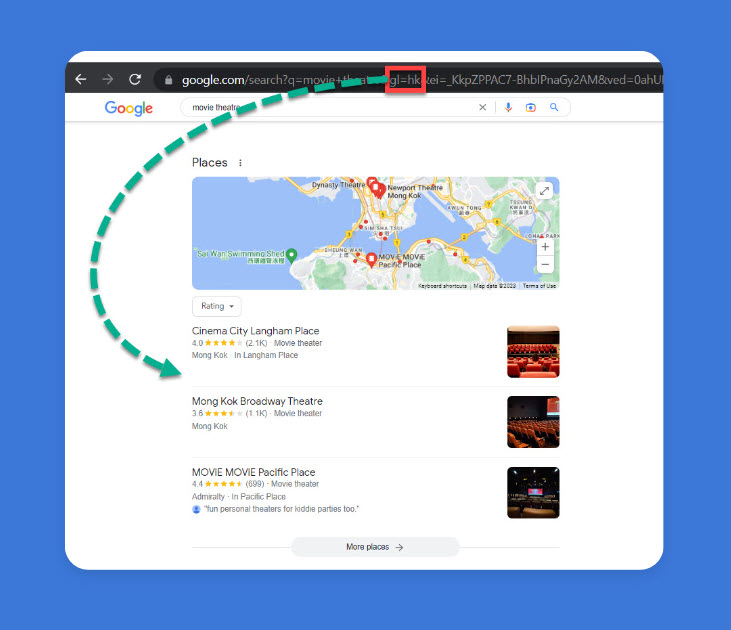Viewport: 731px width, 630px height.
Task: Click inside the movie theatre search field
Action: tap(326, 107)
